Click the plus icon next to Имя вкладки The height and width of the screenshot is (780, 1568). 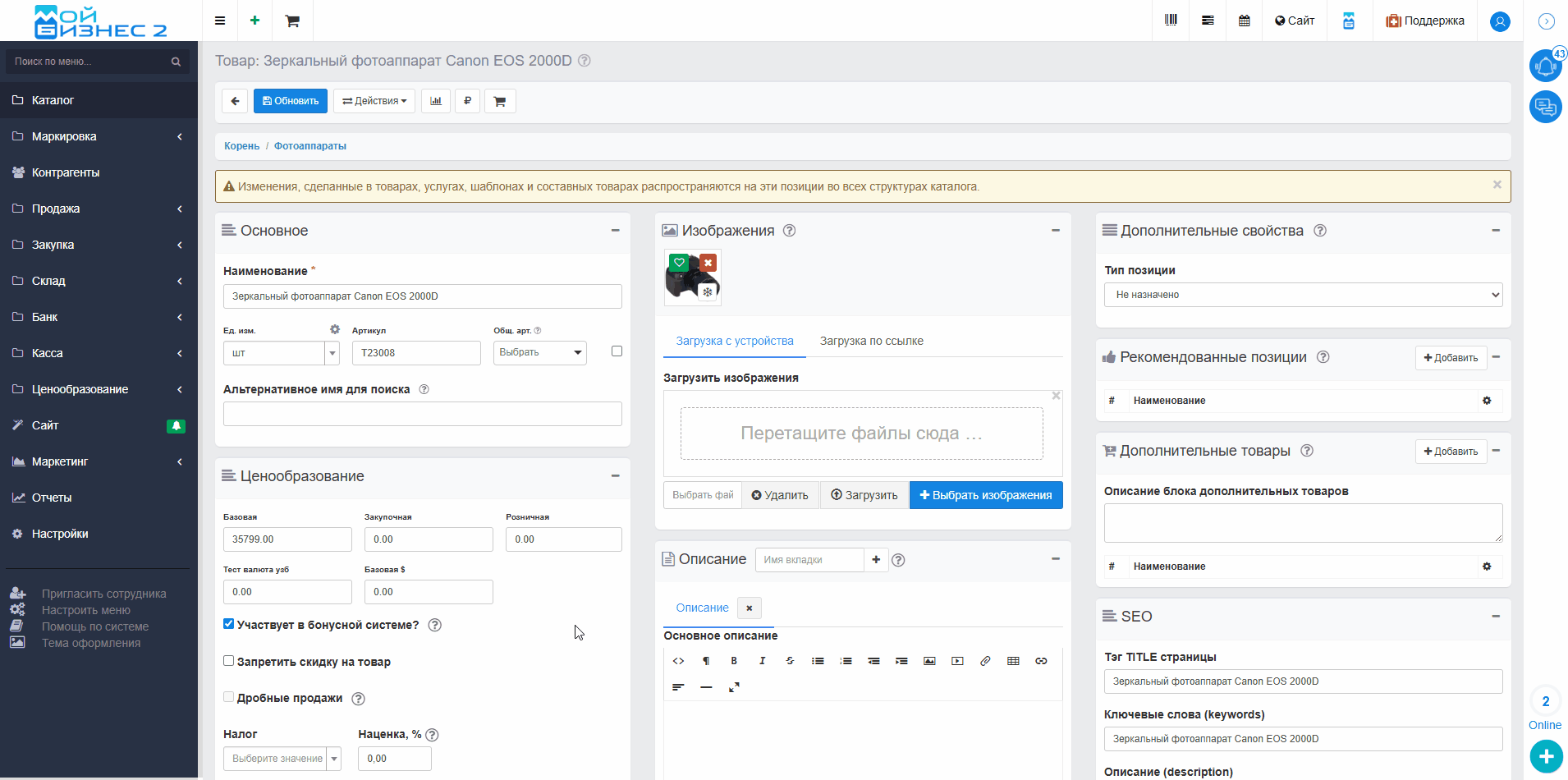point(876,560)
